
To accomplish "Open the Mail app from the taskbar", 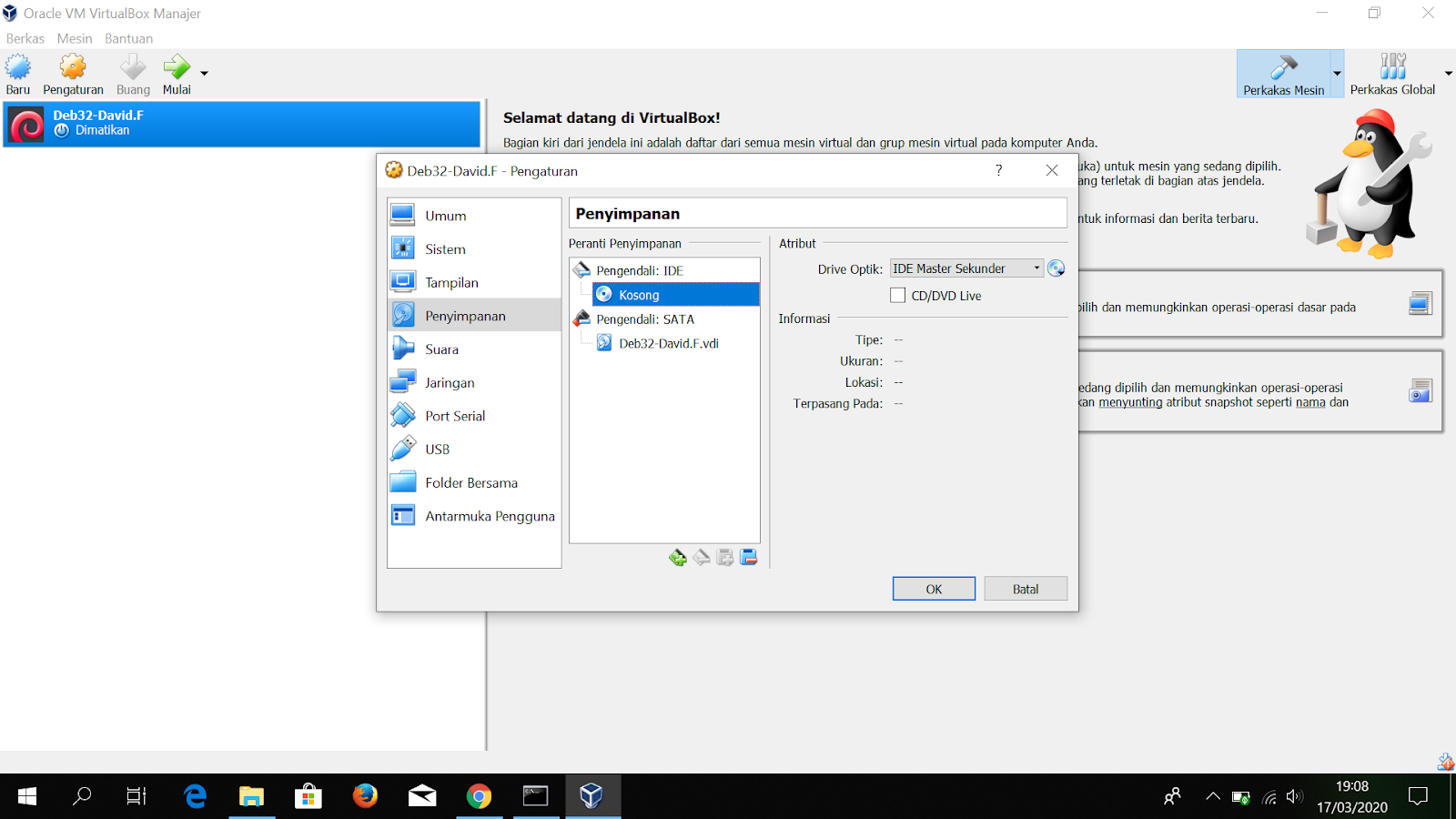I will [422, 797].
